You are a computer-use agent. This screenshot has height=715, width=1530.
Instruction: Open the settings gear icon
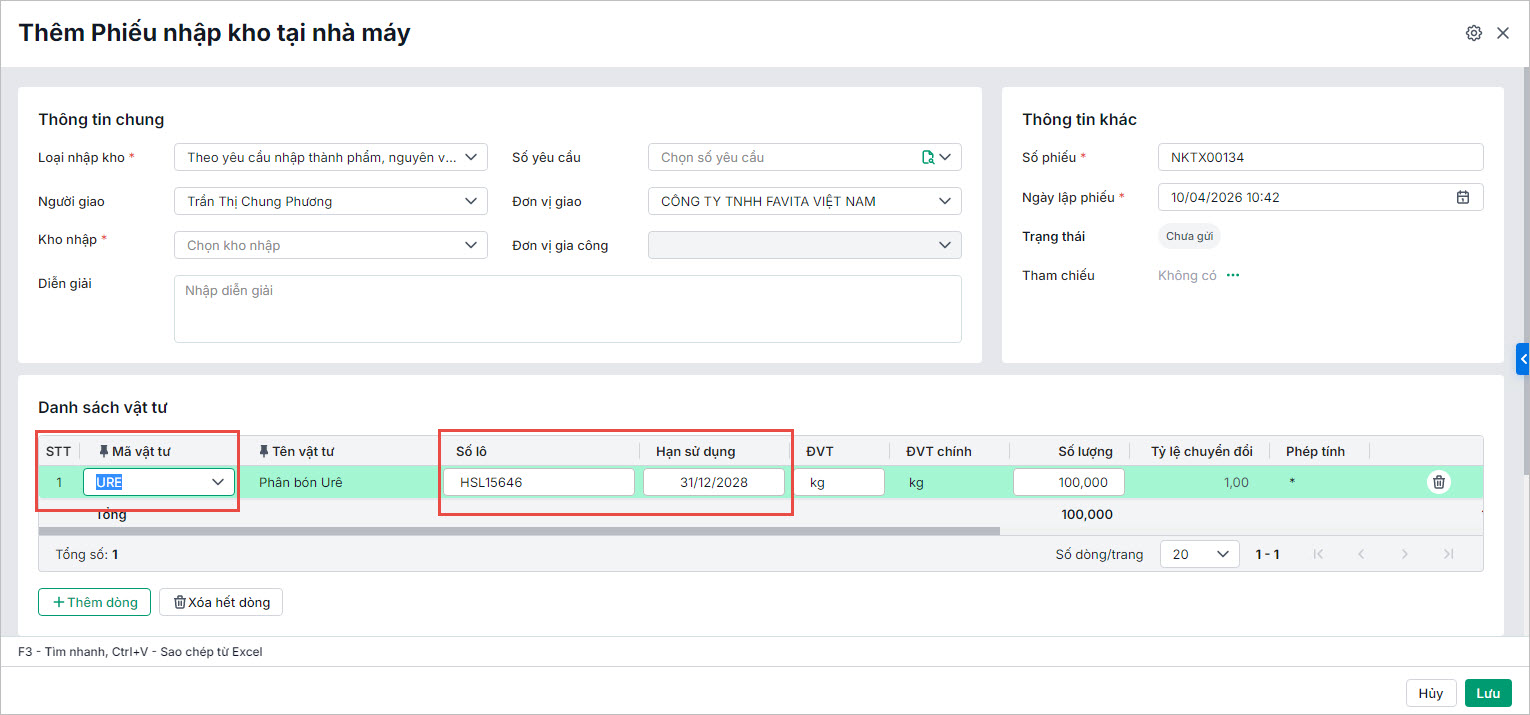pyautogui.click(x=1473, y=33)
